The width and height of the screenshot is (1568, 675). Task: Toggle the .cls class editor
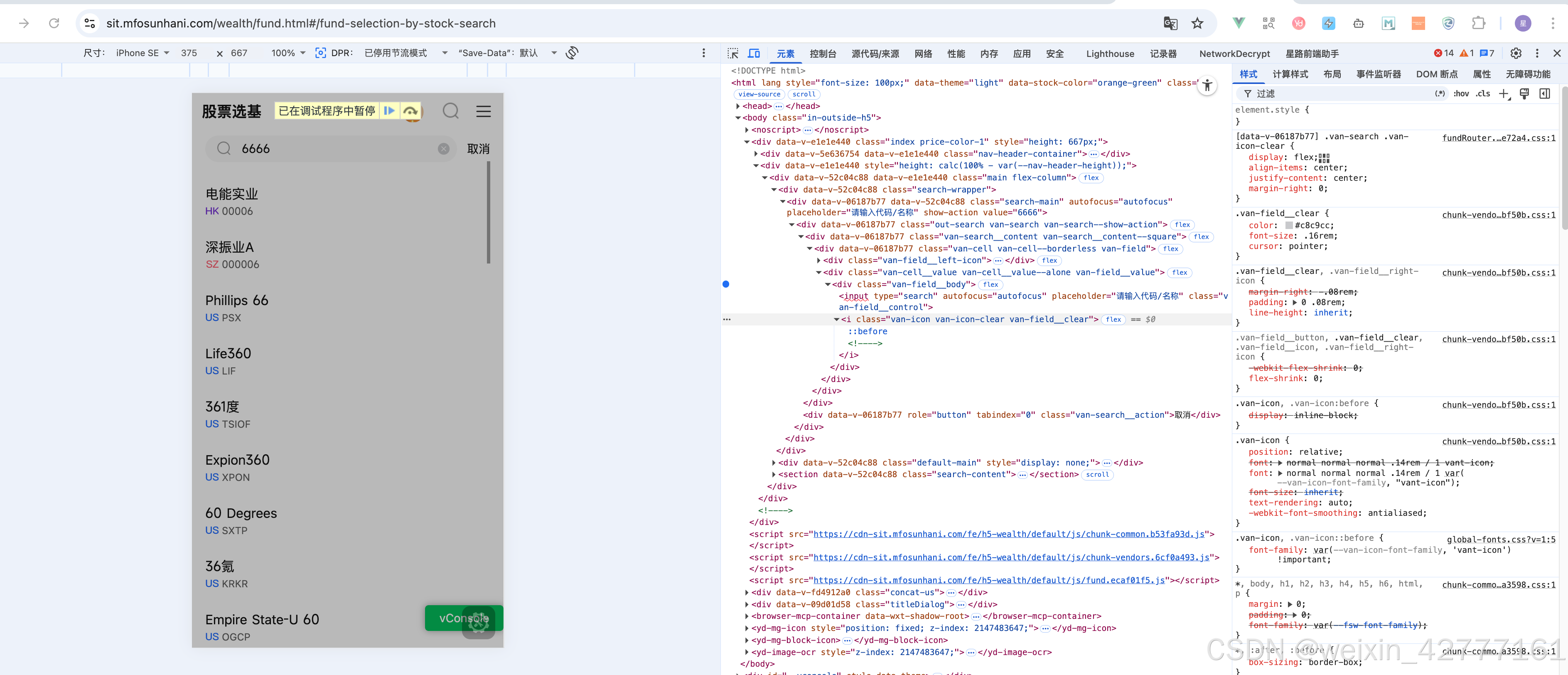pos(1483,93)
